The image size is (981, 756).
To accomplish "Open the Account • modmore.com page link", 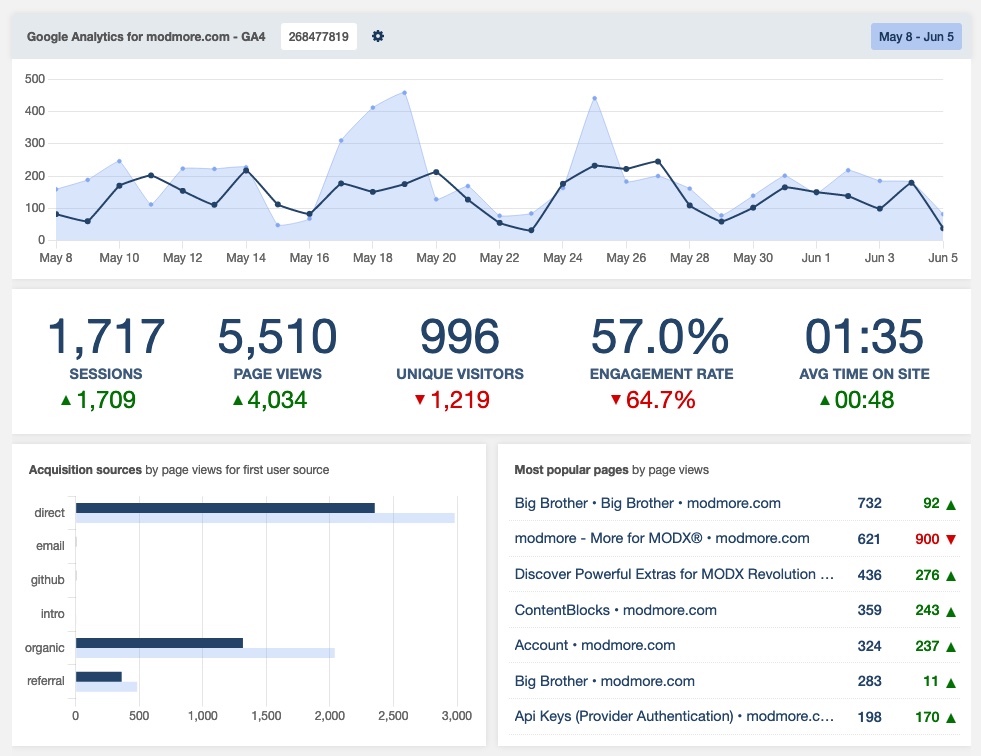I will coord(595,645).
